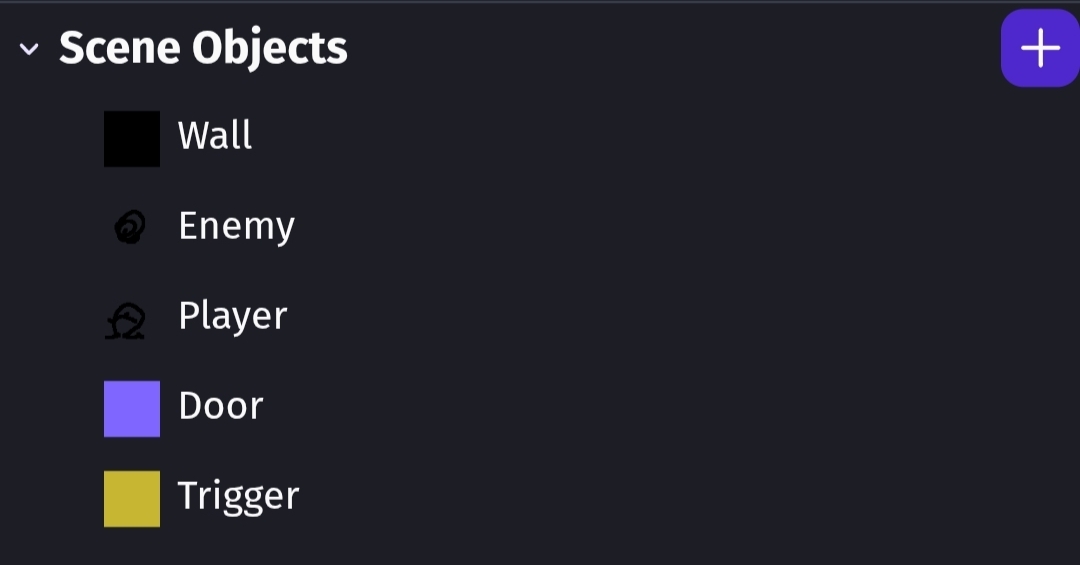Click the Scene Objects header title
The height and width of the screenshot is (565, 1080).
(x=203, y=48)
